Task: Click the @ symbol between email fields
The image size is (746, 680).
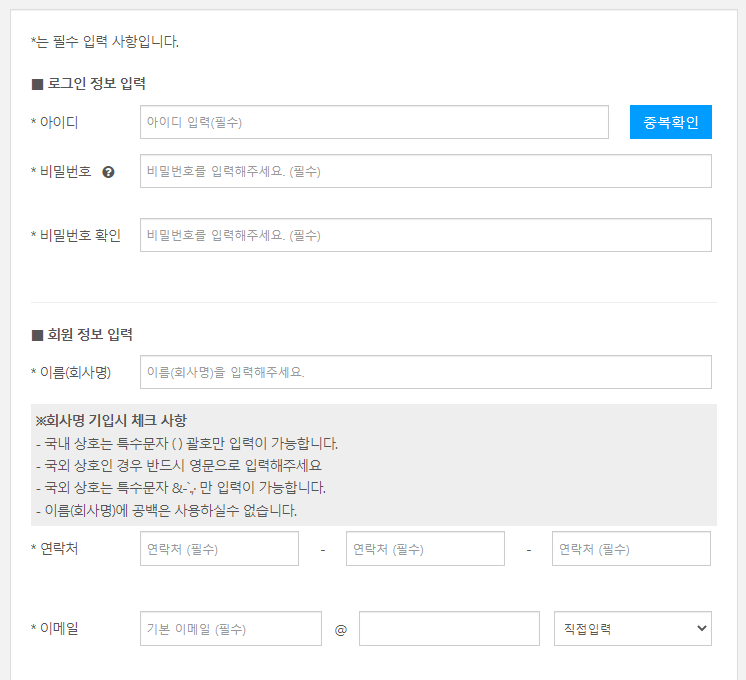Action: point(340,630)
